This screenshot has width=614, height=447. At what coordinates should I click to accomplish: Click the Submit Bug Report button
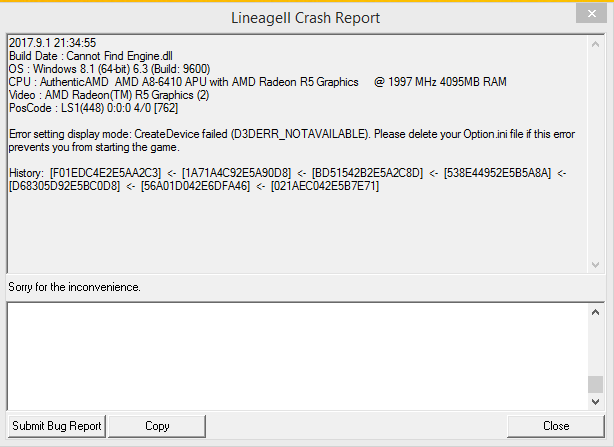click(x=57, y=426)
